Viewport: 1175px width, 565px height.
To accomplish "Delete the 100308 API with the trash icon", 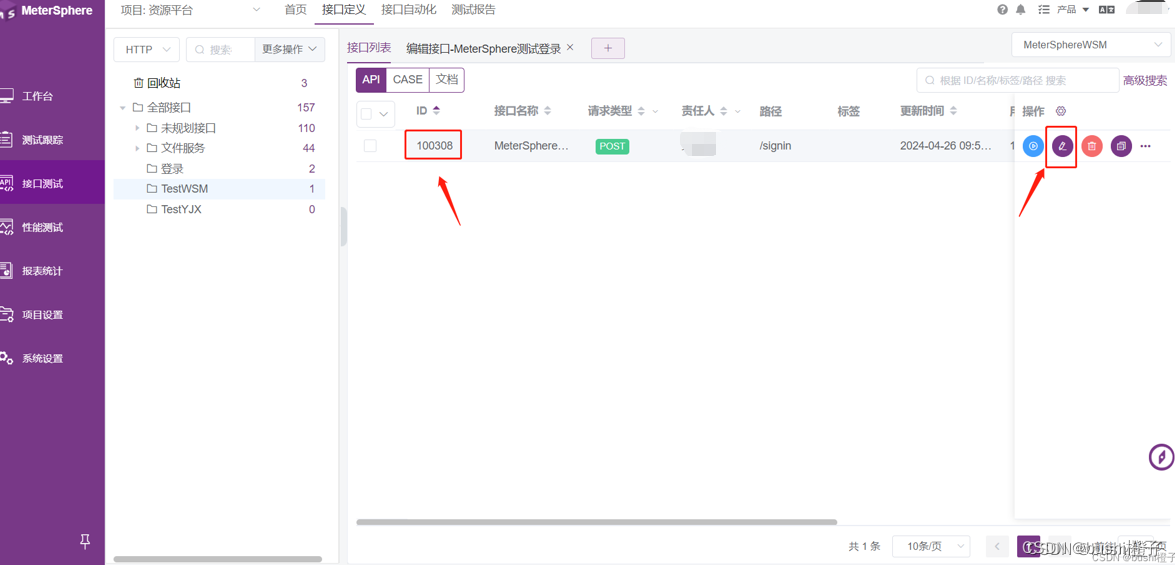I will (x=1092, y=146).
